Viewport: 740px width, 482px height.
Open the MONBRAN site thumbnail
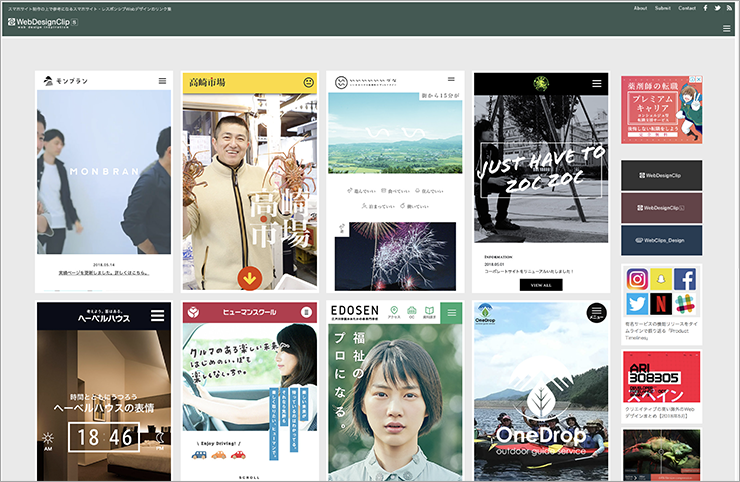click(104, 182)
